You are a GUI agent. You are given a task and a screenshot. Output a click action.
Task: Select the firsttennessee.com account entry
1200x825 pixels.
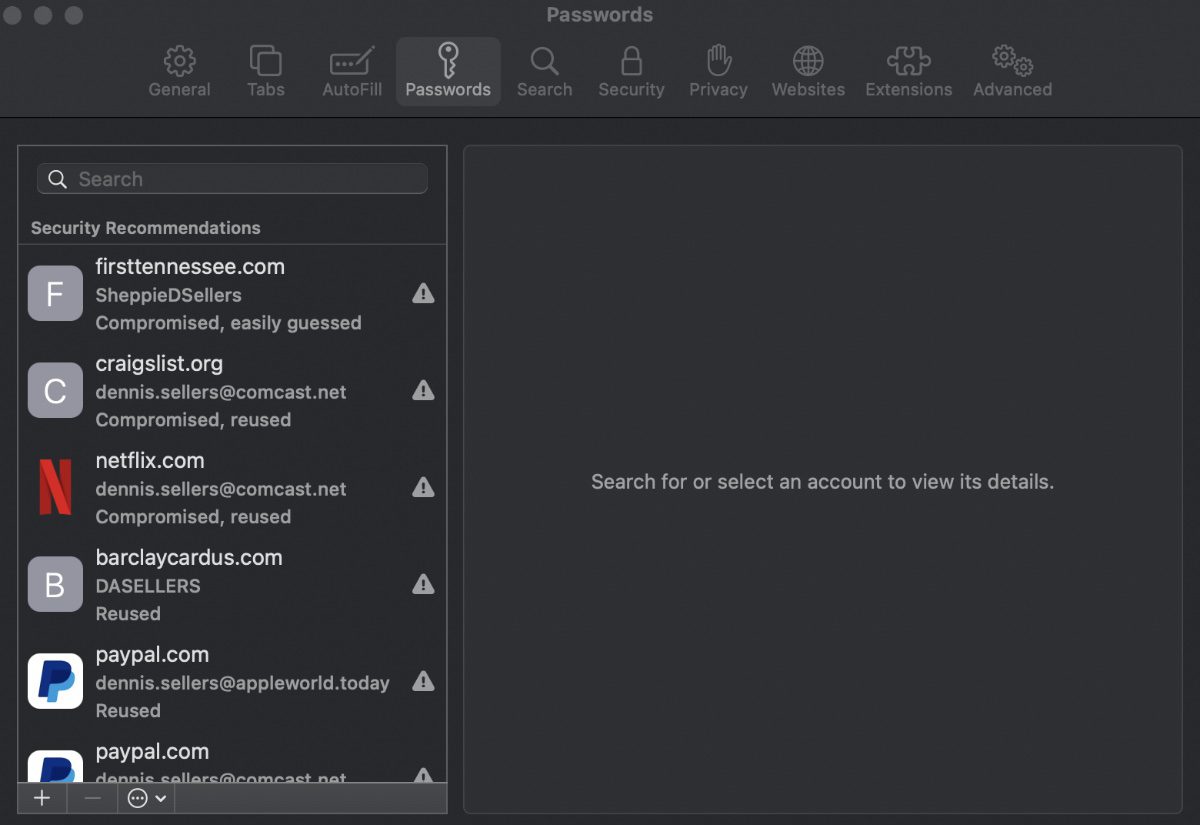pos(230,294)
